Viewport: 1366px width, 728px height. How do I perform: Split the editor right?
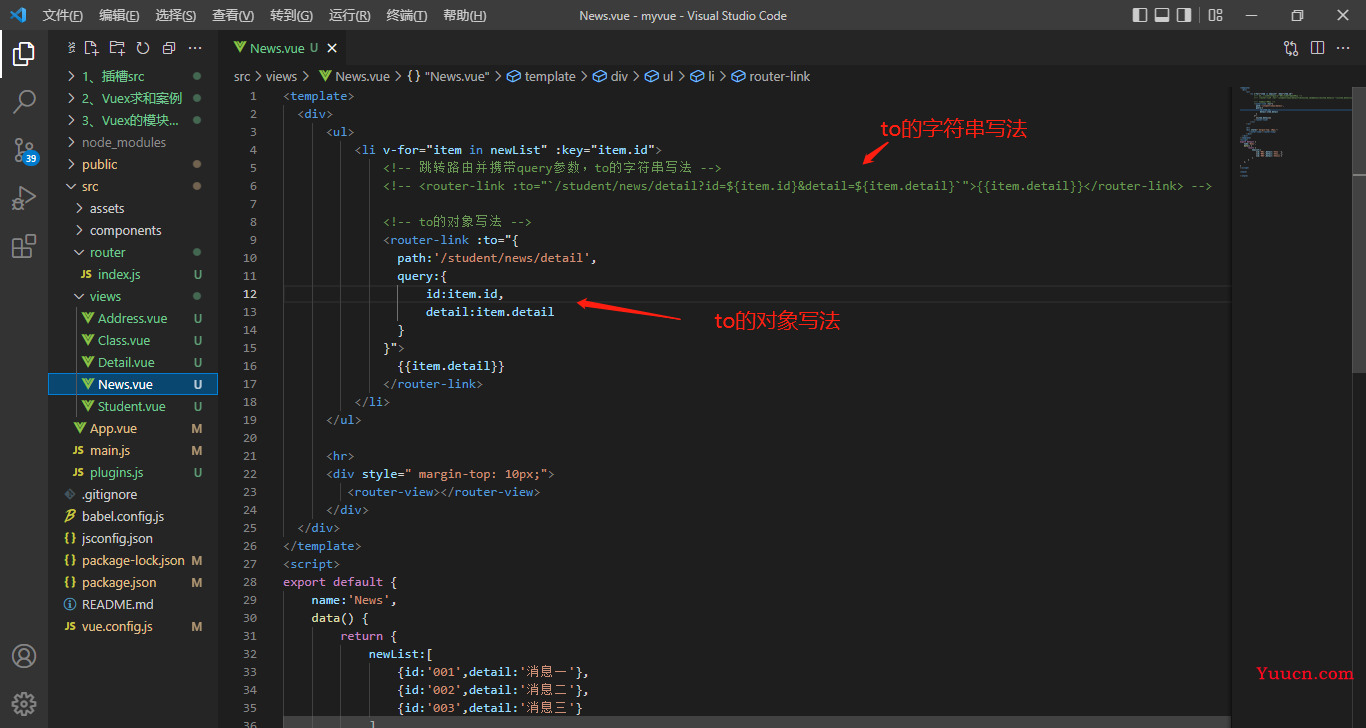click(1317, 47)
